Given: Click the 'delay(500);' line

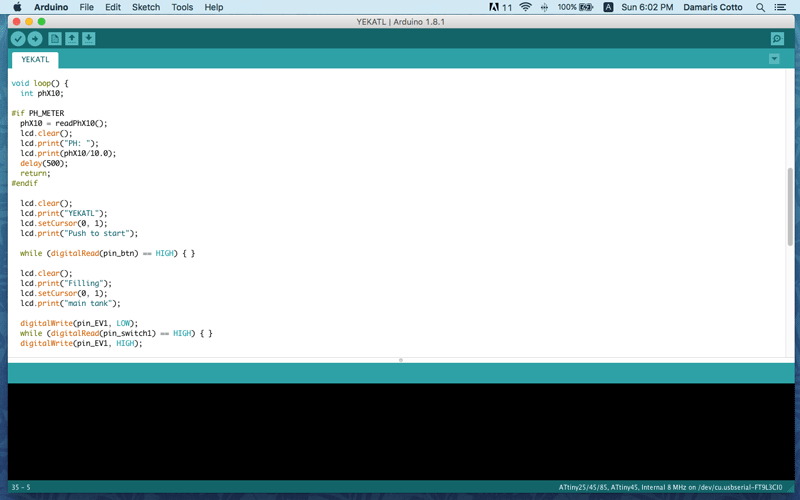Looking at the screenshot, I should point(44,163).
